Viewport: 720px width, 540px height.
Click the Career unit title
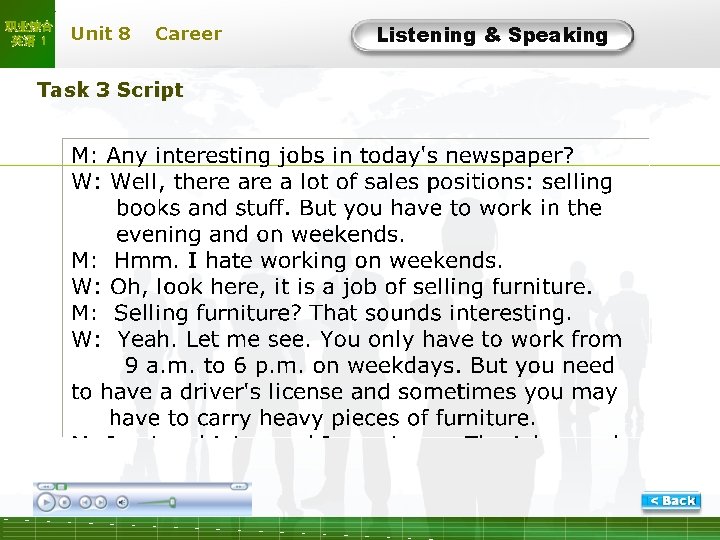pos(188,34)
